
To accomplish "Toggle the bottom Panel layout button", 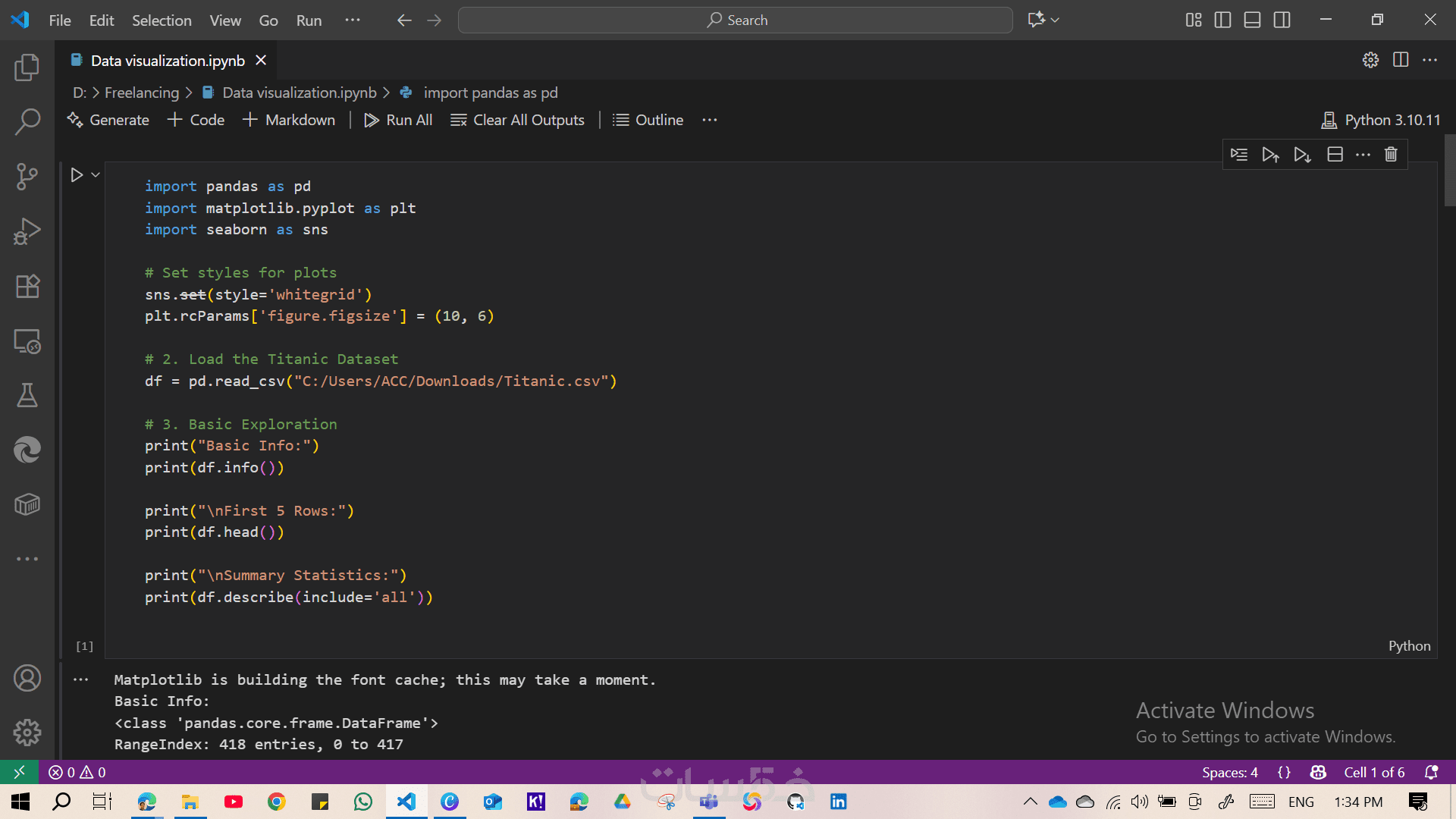I will [x=1252, y=20].
